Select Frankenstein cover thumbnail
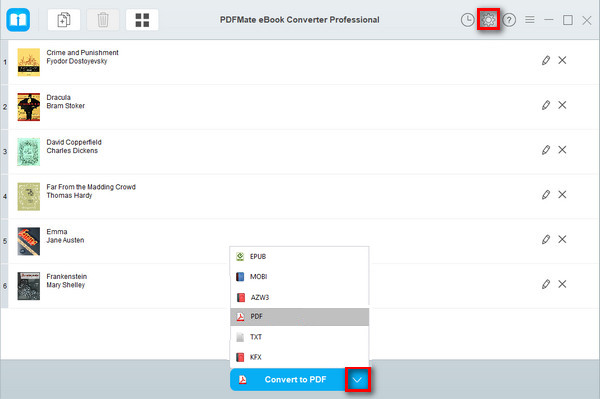 point(29,286)
